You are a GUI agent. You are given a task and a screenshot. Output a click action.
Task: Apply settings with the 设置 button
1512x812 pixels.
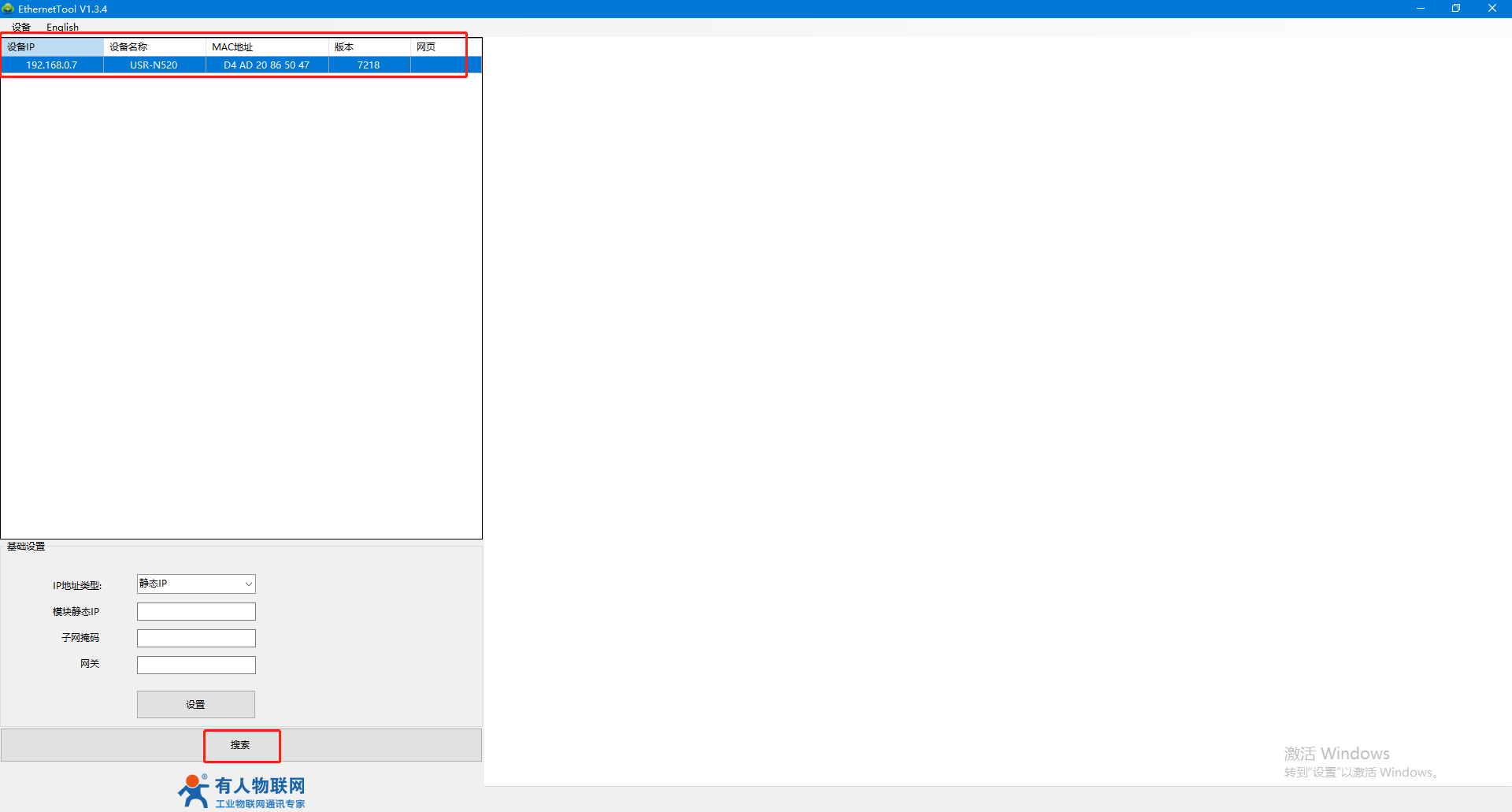point(196,704)
